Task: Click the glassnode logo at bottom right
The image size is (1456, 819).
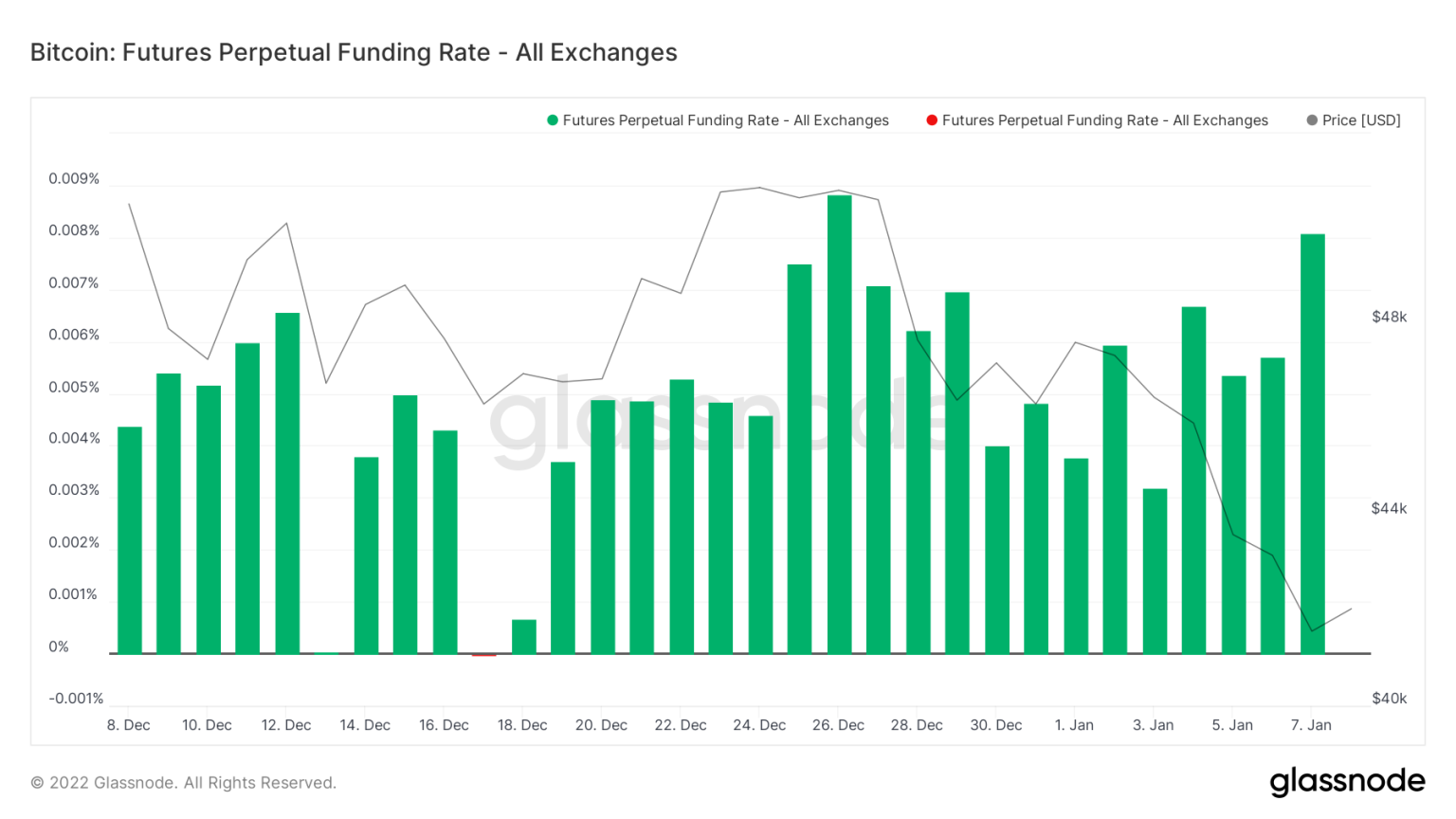Action: (1347, 781)
